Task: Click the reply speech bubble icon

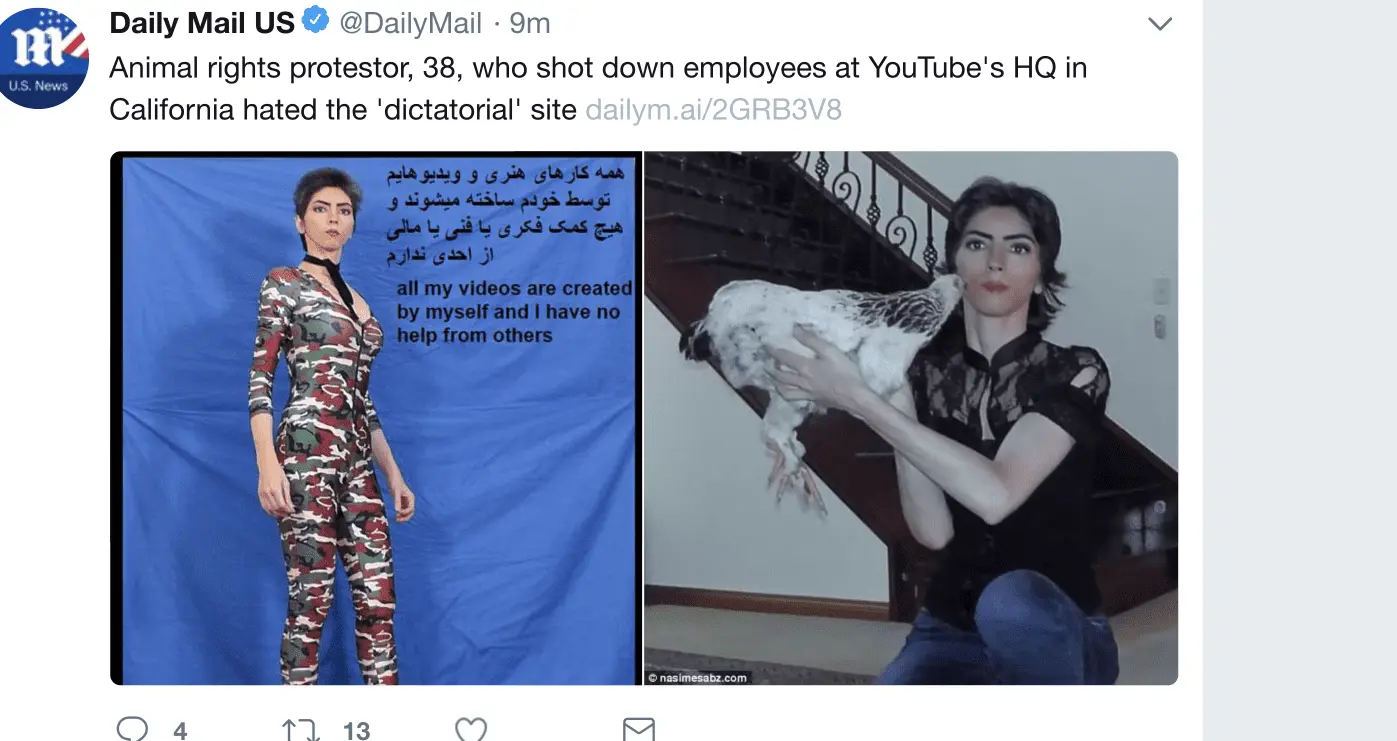Action: (x=132, y=729)
